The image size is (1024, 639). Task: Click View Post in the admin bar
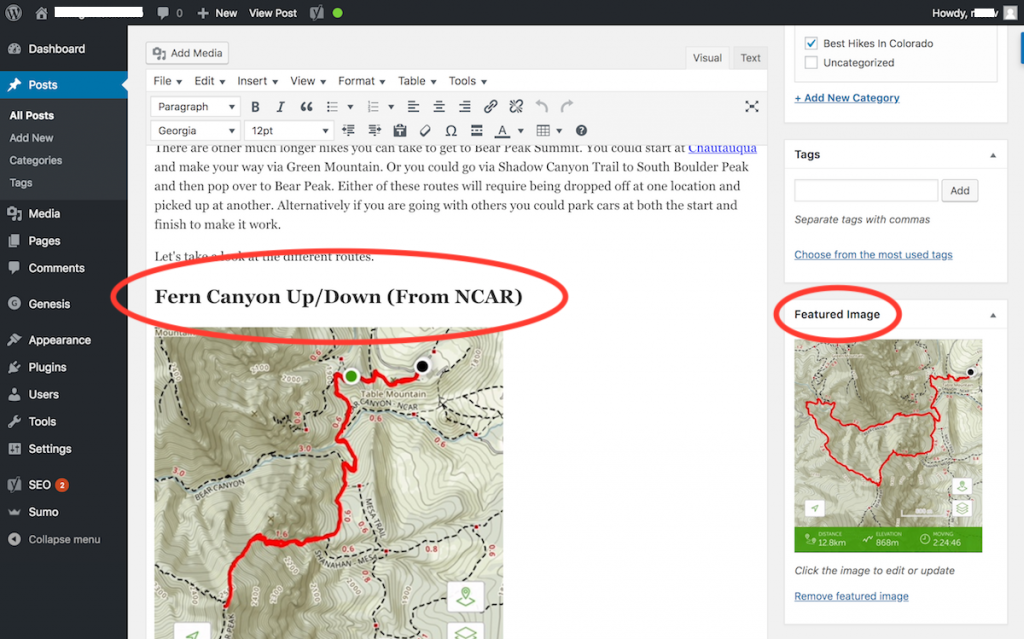point(272,13)
